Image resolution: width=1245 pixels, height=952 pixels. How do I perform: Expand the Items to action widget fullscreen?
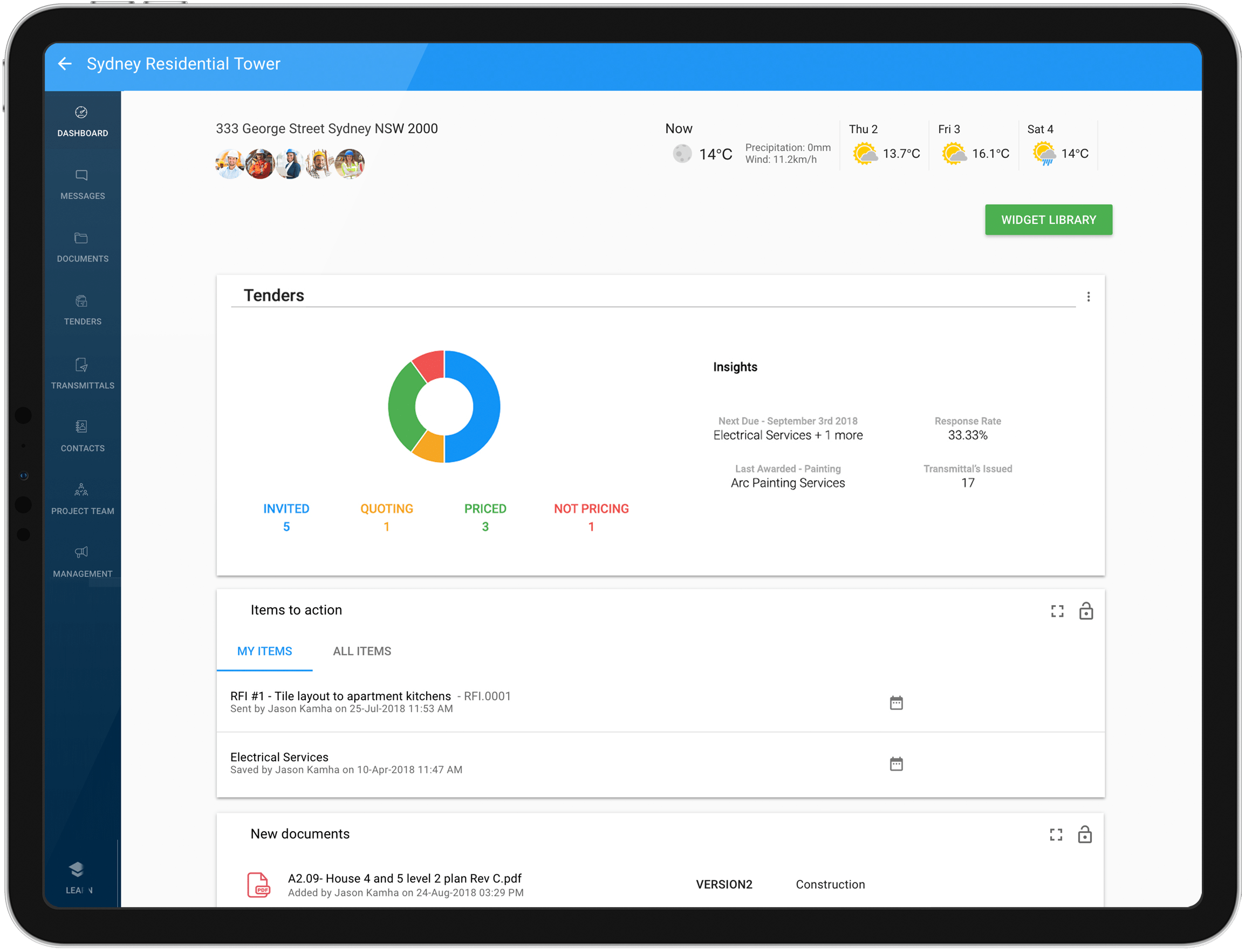pos(1057,612)
